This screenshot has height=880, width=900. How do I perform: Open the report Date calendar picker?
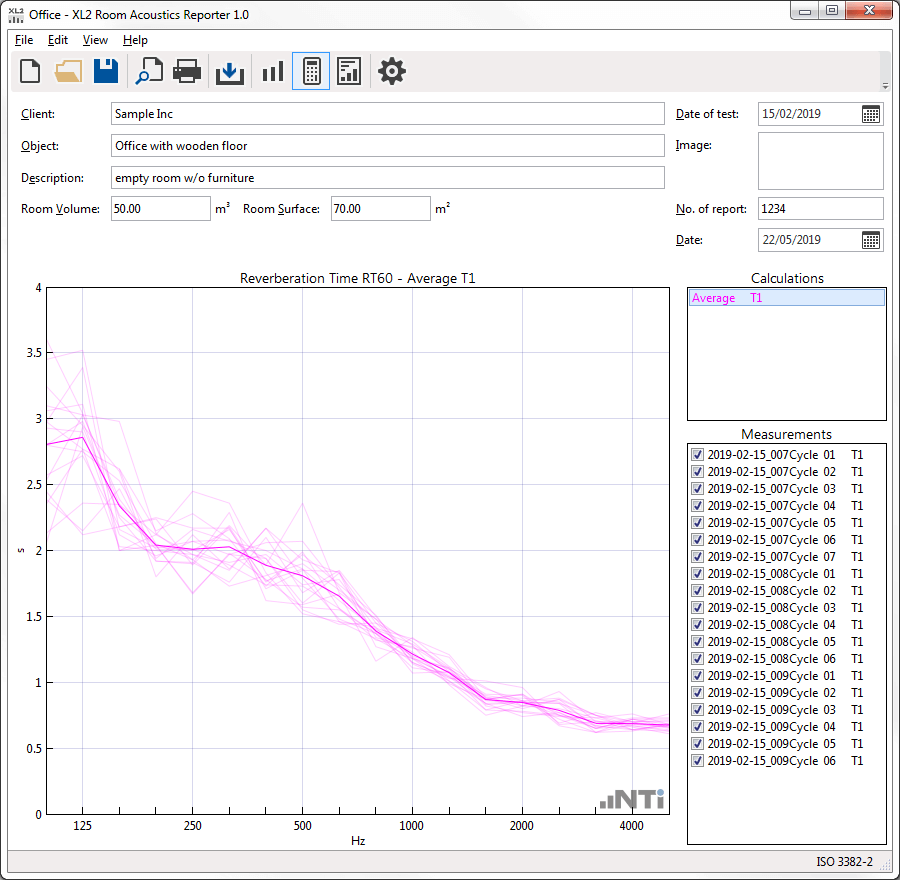tap(871, 240)
